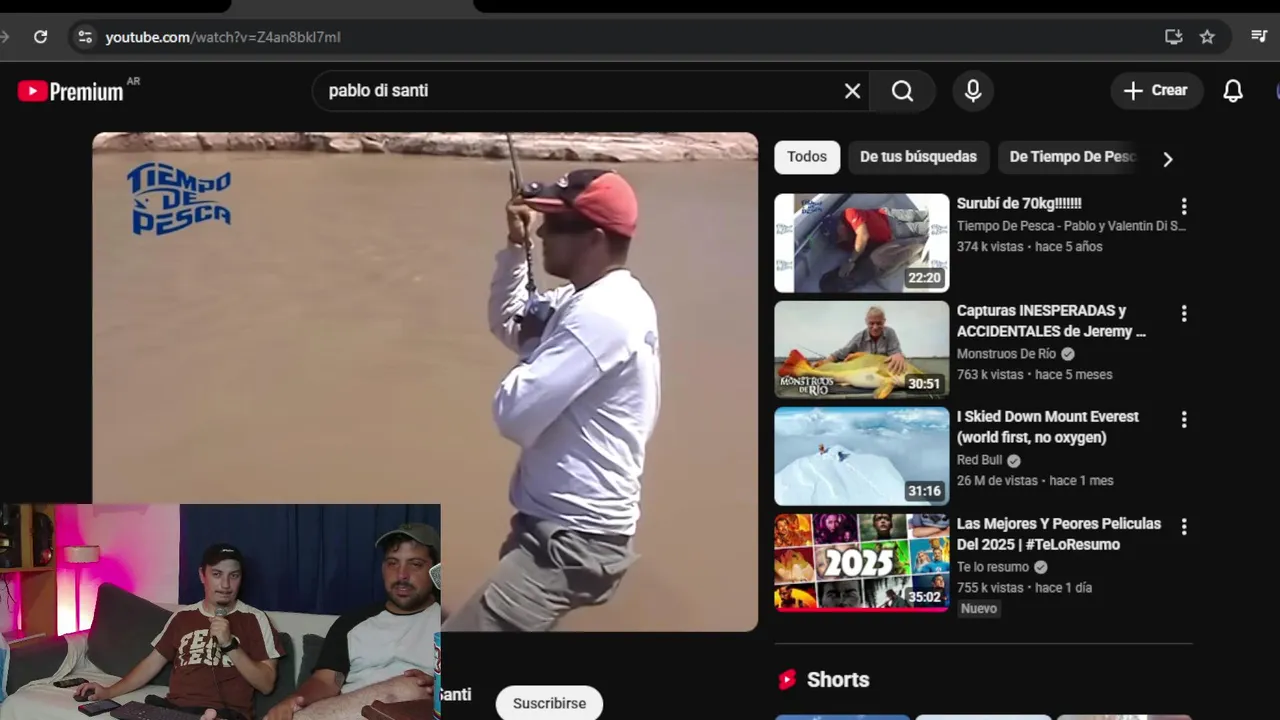
Task: Visit 'Te lo resumo' channel link
Action: [993, 567]
